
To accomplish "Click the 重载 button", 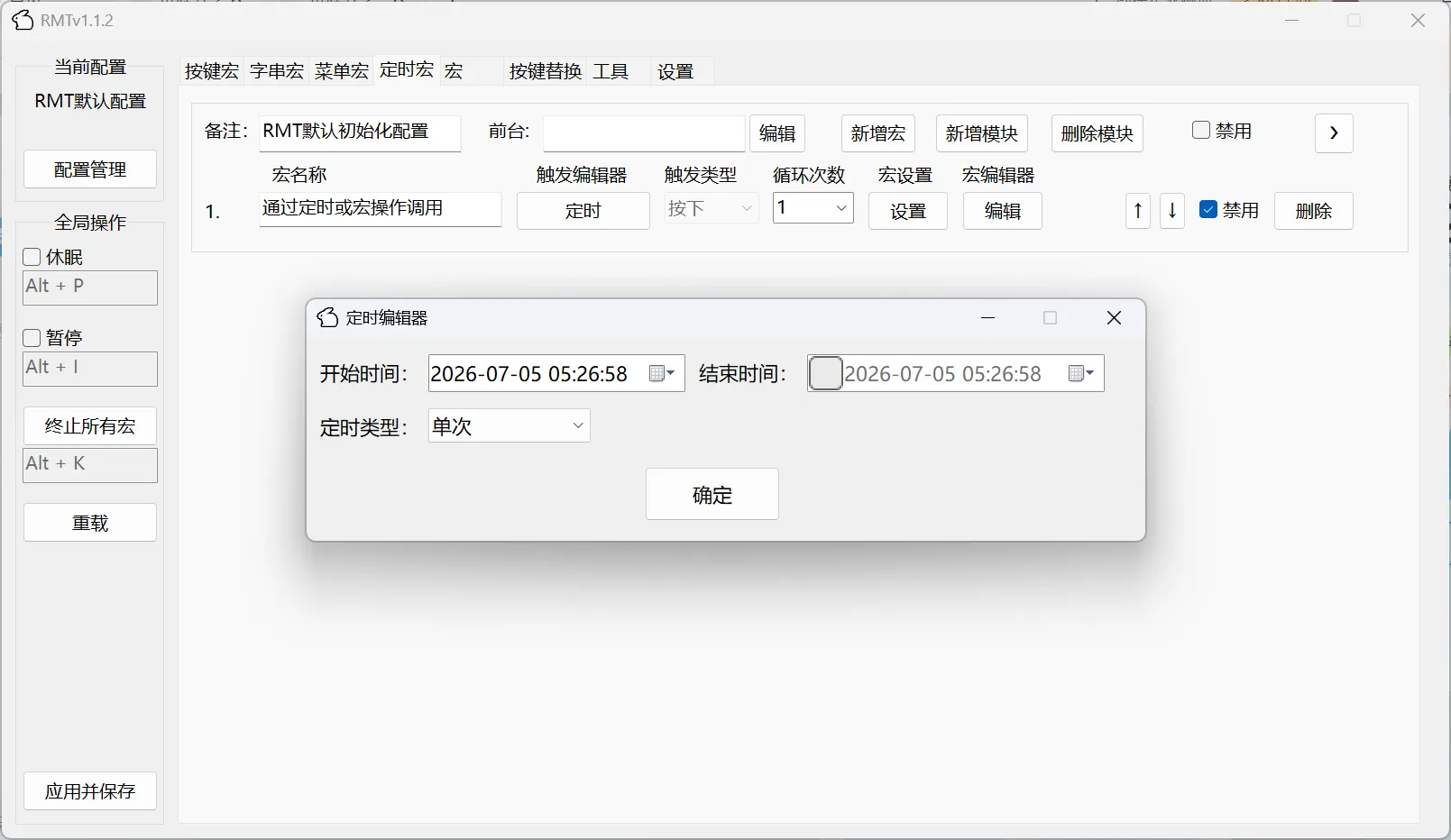I will (90, 523).
